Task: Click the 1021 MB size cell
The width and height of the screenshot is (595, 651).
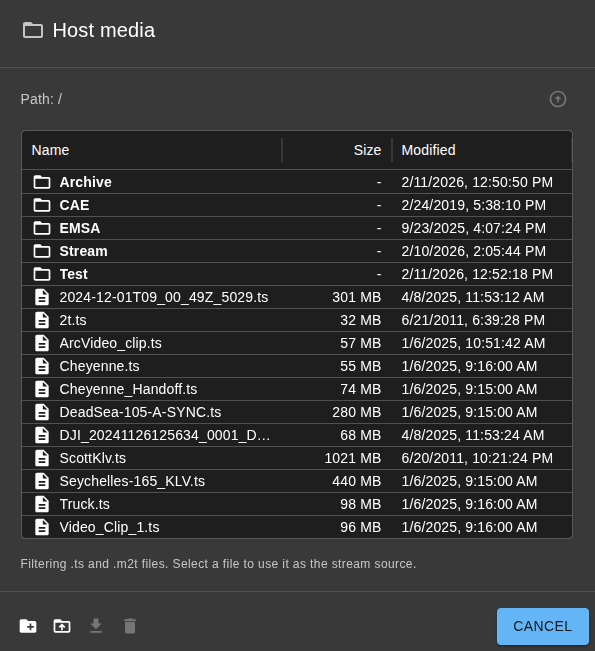Action: pyautogui.click(x=353, y=458)
